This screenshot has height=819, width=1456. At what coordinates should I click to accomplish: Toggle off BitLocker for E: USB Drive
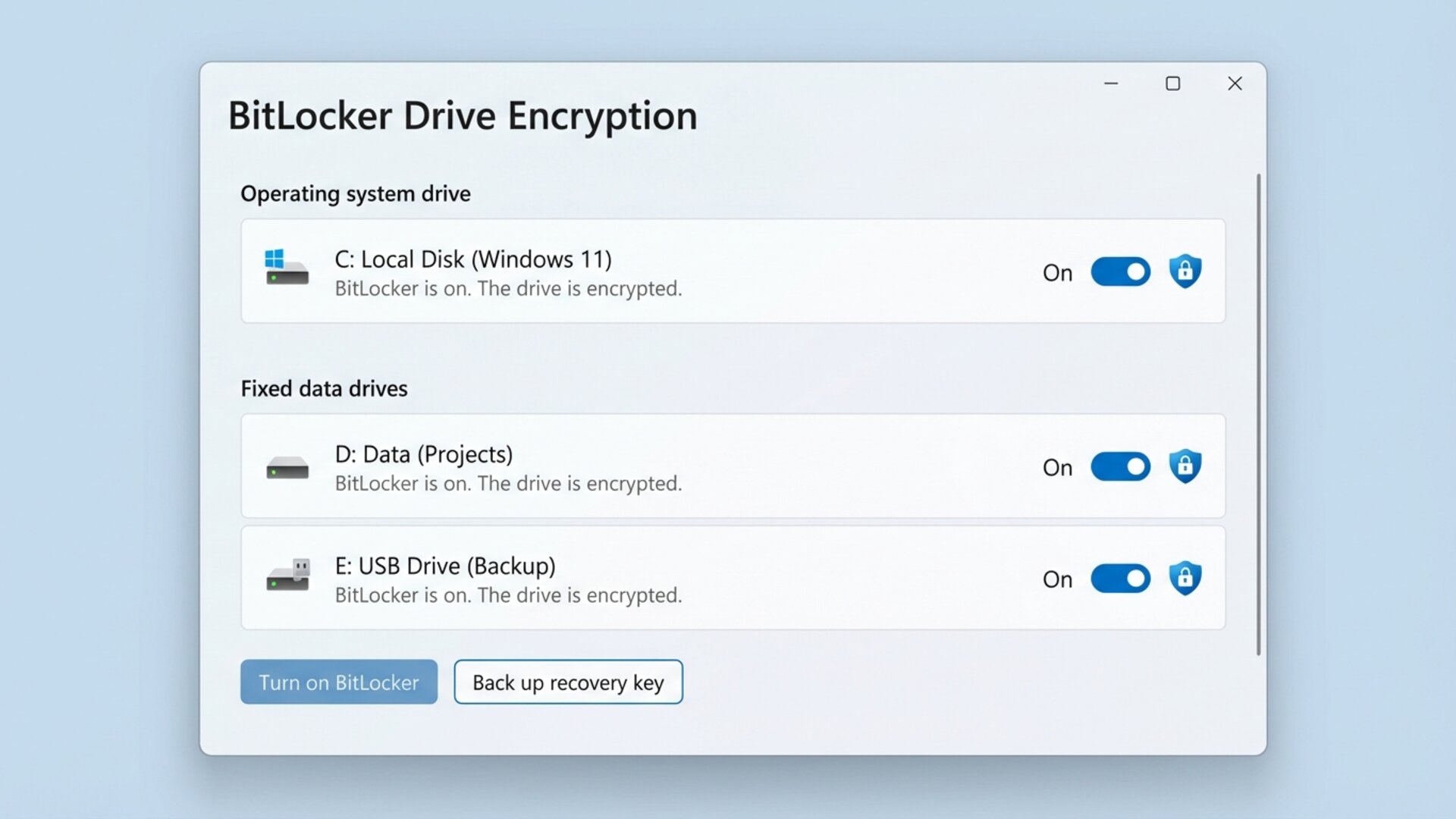click(x=1121, y=579)
